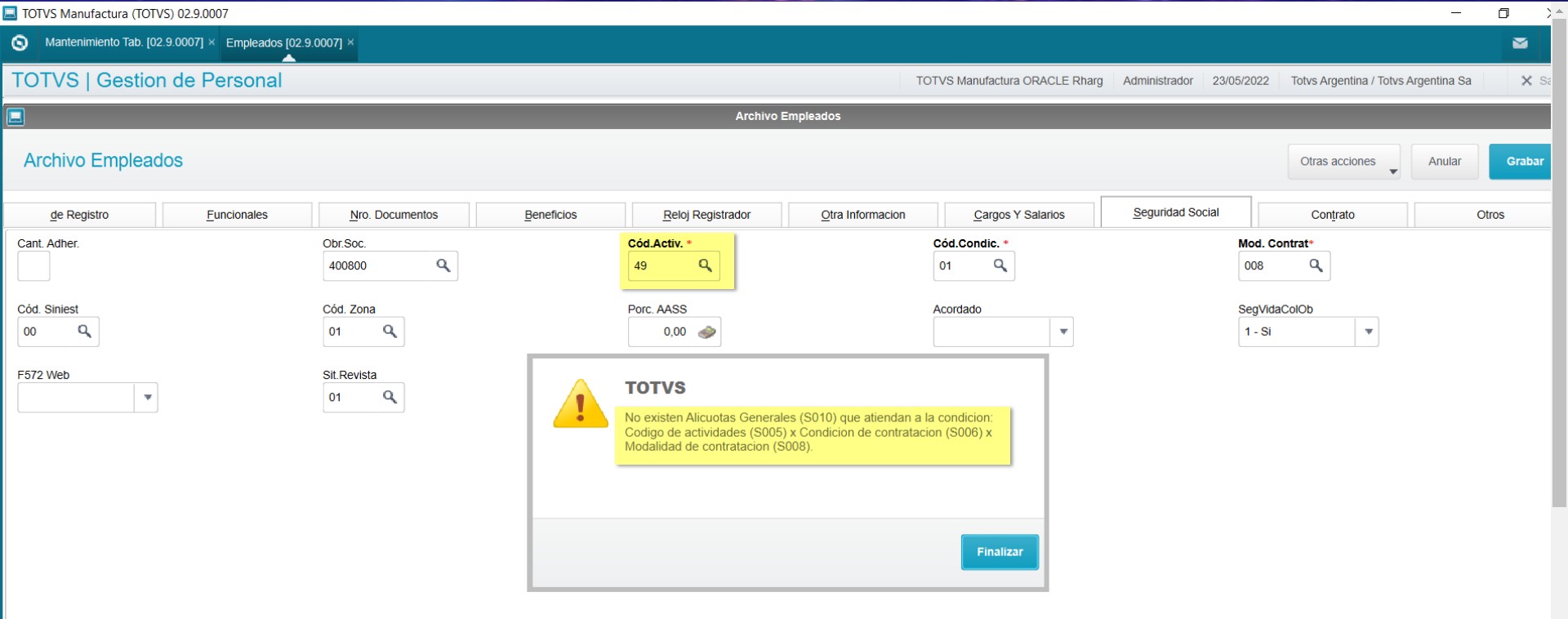
Task: Click the Finalizar button
Action: (x=1000, y=552)
